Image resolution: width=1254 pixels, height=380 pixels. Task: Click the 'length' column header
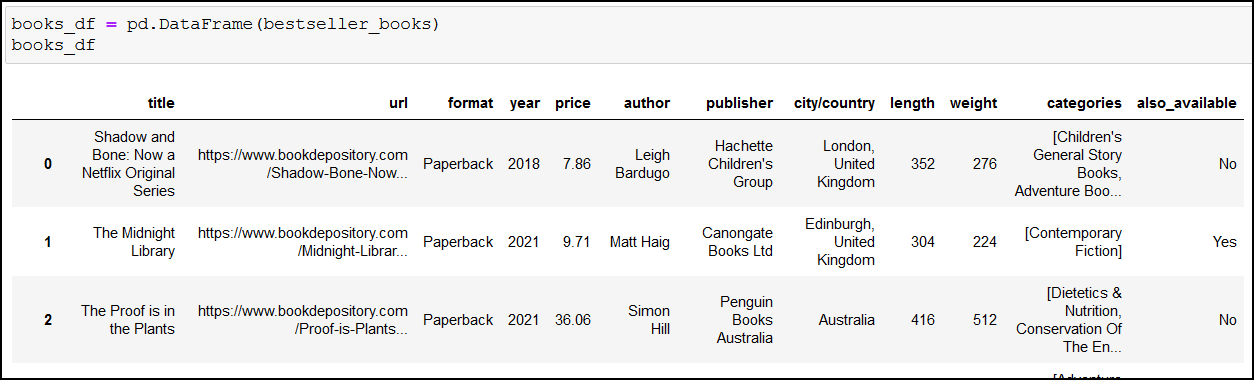click(912, 103)
